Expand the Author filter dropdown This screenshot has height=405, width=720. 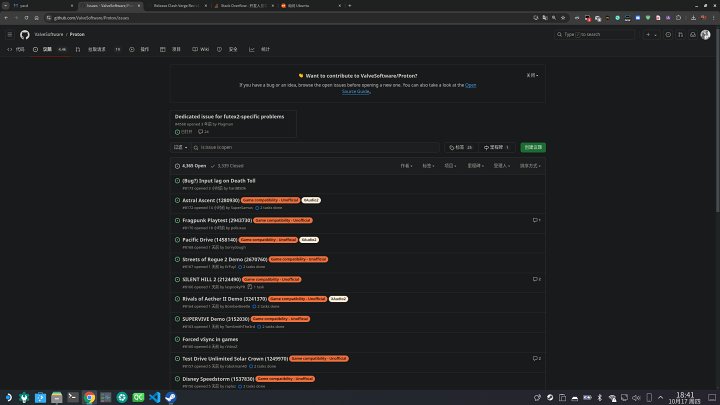(x=406, y=165)
